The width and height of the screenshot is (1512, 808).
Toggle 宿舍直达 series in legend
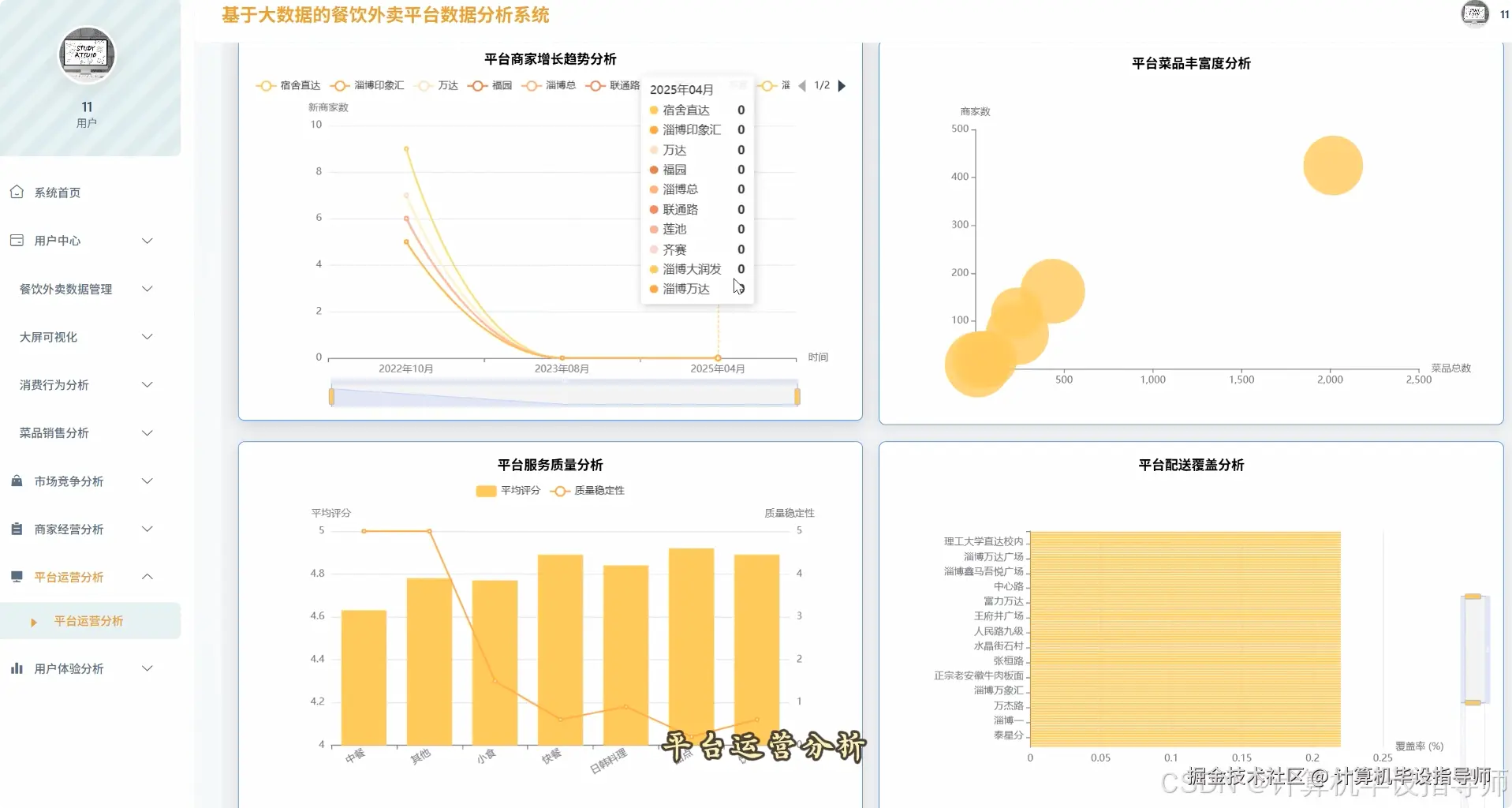coord(289,85)
